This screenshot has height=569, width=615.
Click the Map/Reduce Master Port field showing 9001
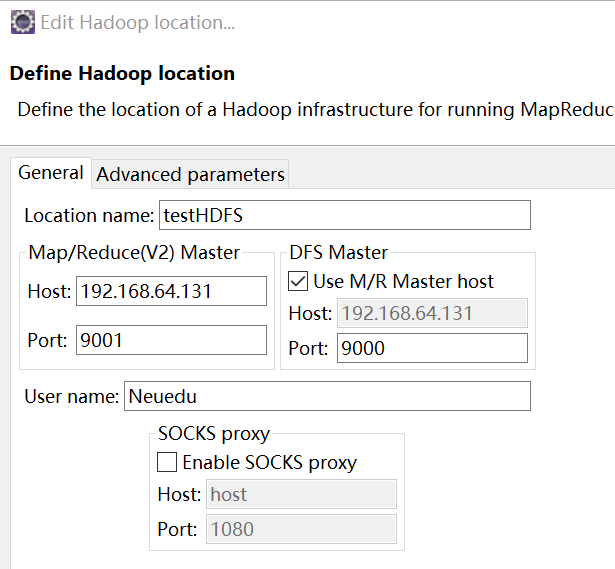pyautogui.click(x=171, y=339)
